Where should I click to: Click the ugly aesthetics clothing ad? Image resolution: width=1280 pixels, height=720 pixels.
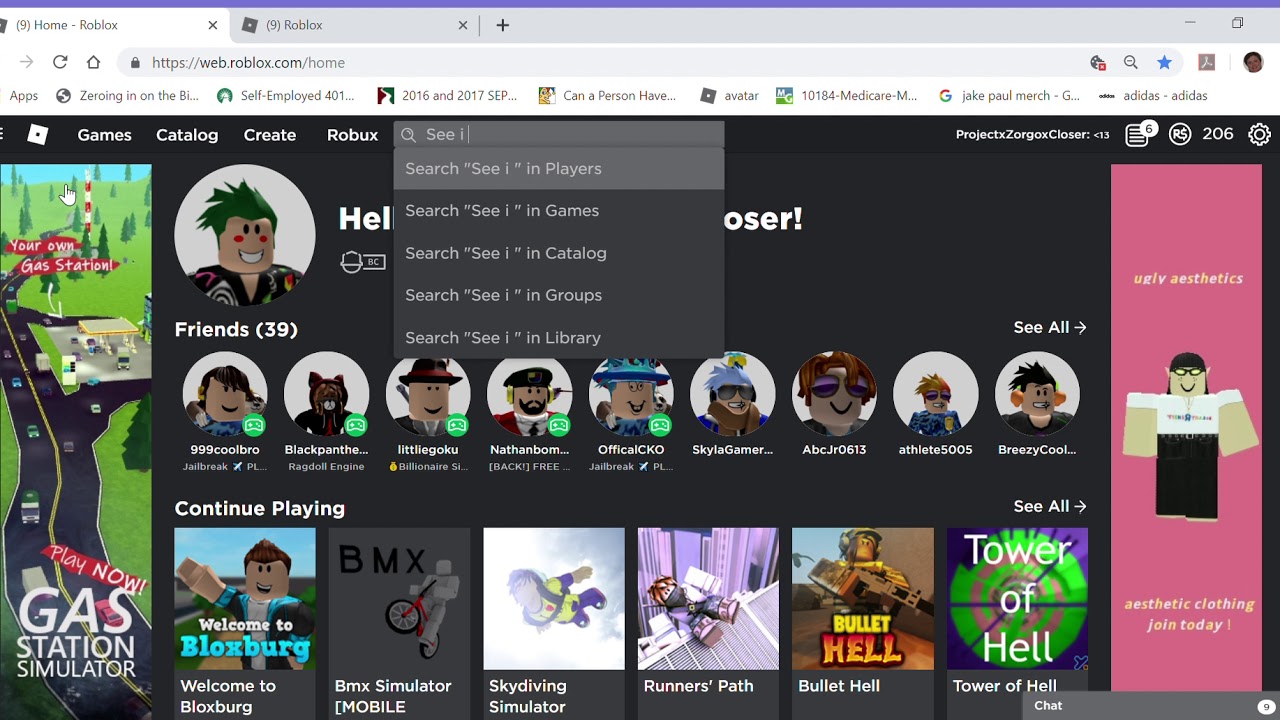pos(1186,427)
